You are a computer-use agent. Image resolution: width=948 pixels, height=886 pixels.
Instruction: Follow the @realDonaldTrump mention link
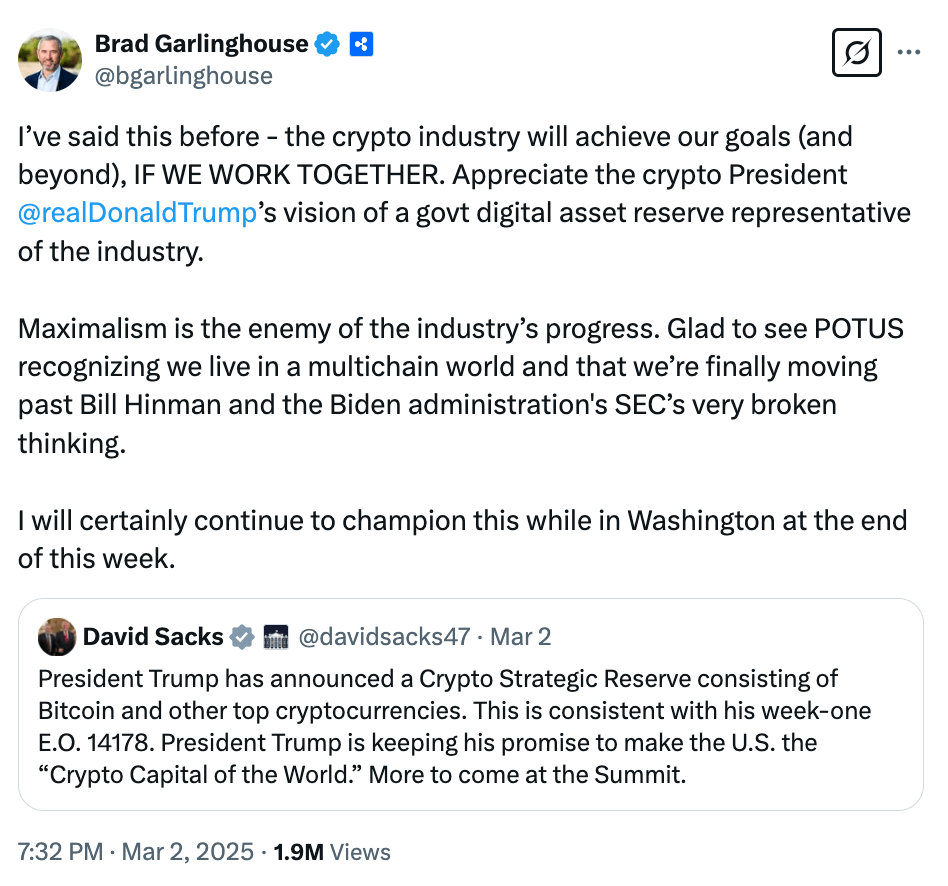tap(138, 213)
